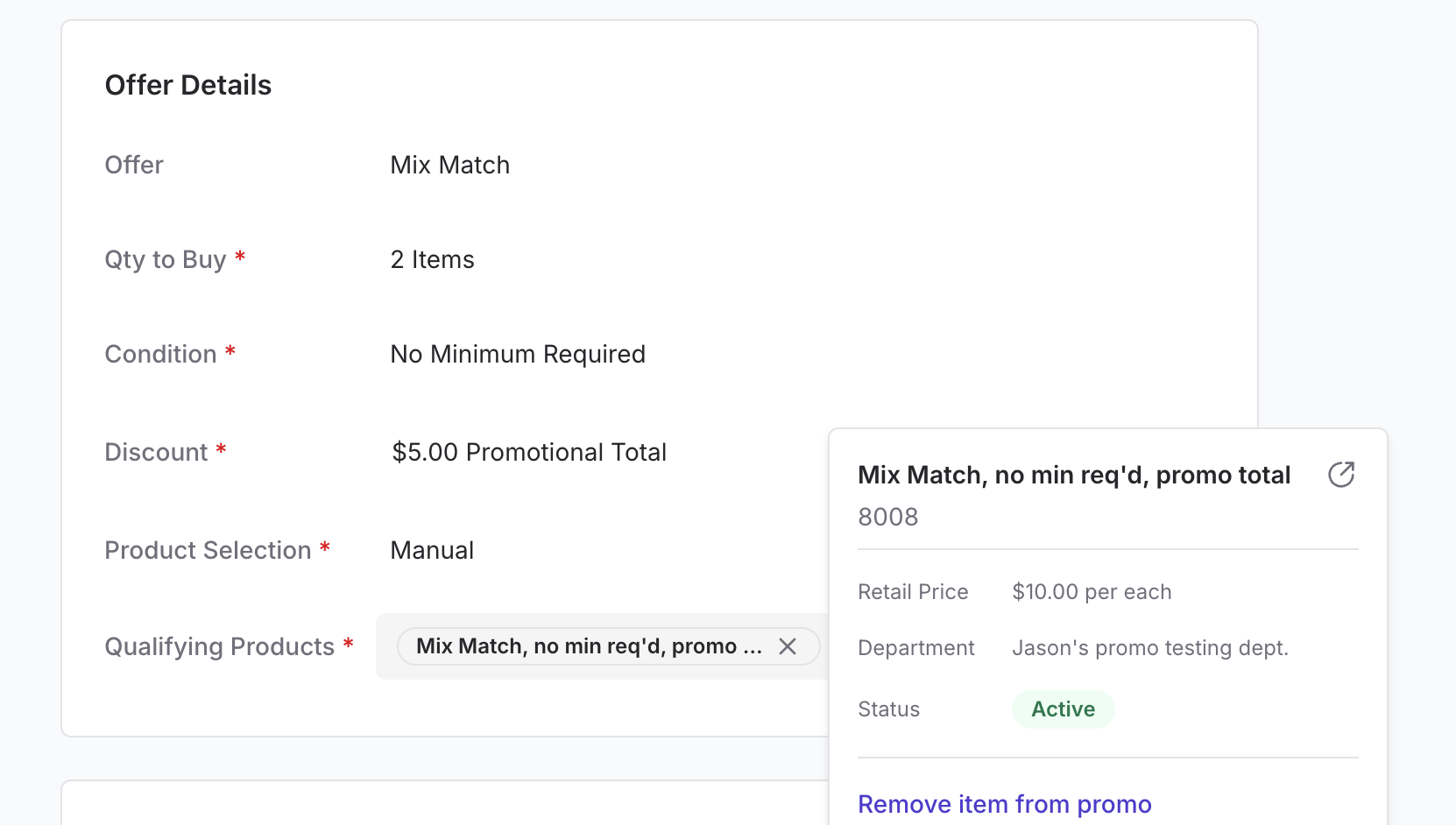1456x825 pixels.
Task: Click the Department label in popup
Action: [x=916, y=648]
